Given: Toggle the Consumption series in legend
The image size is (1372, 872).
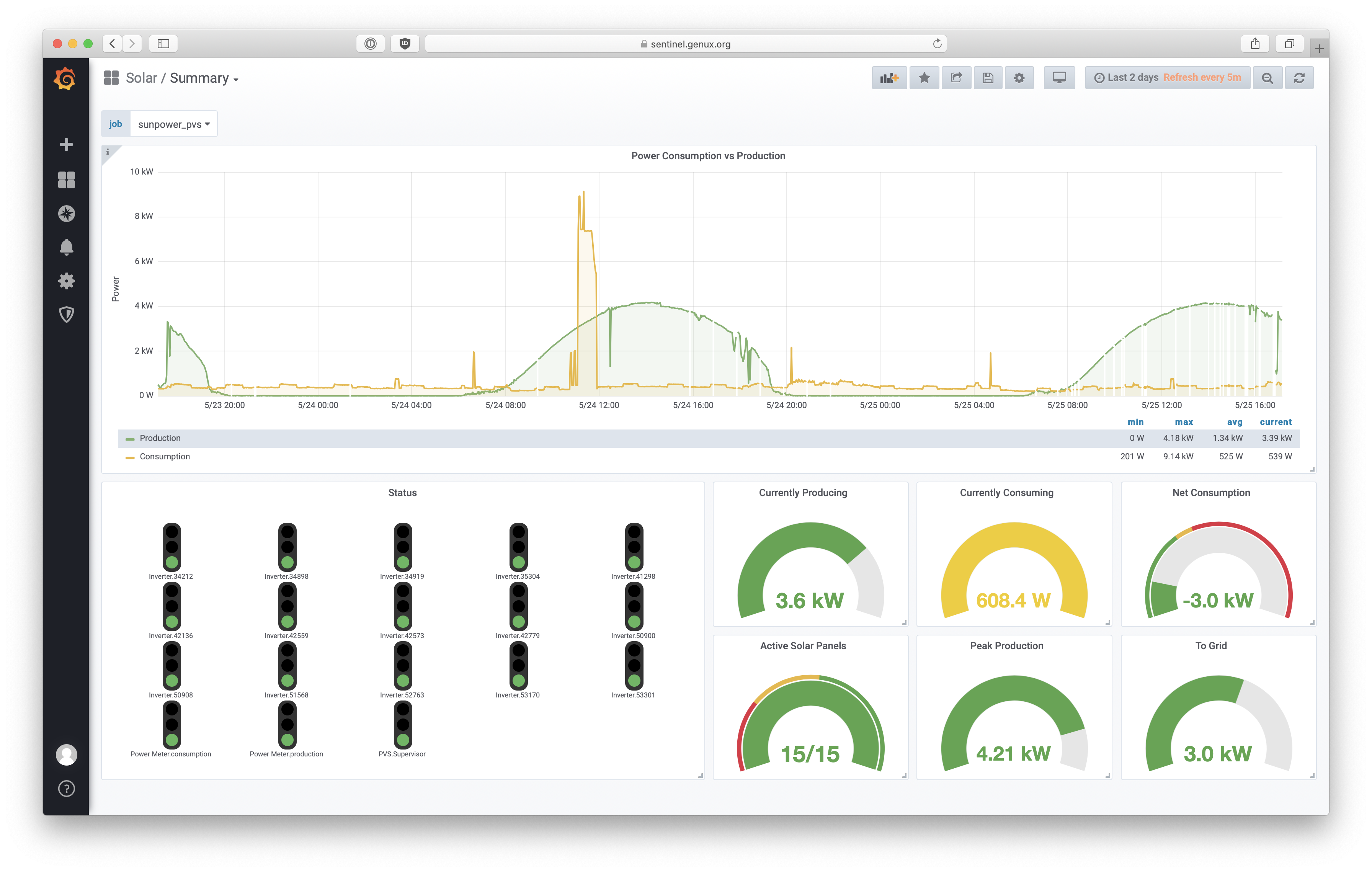Looking at the screenshot, I should pyautogui.click(x=165, y=456).
